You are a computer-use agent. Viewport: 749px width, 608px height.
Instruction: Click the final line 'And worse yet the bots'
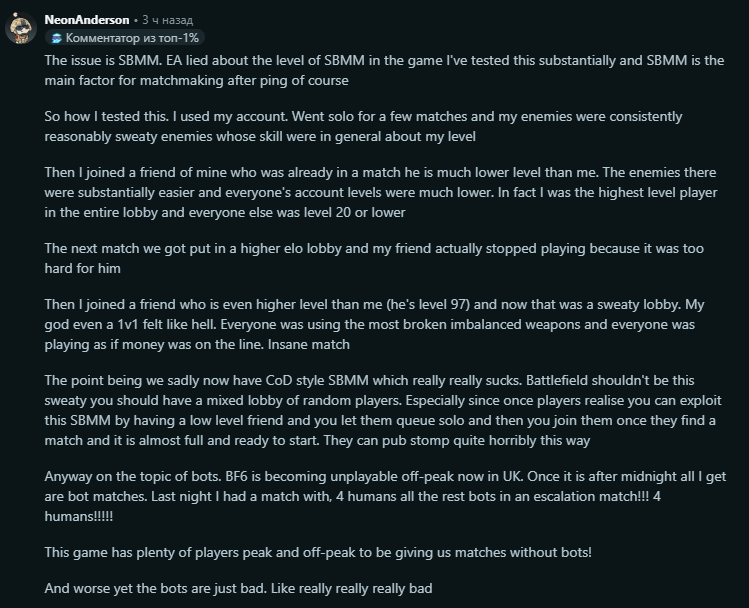click(x=238, y=588)
